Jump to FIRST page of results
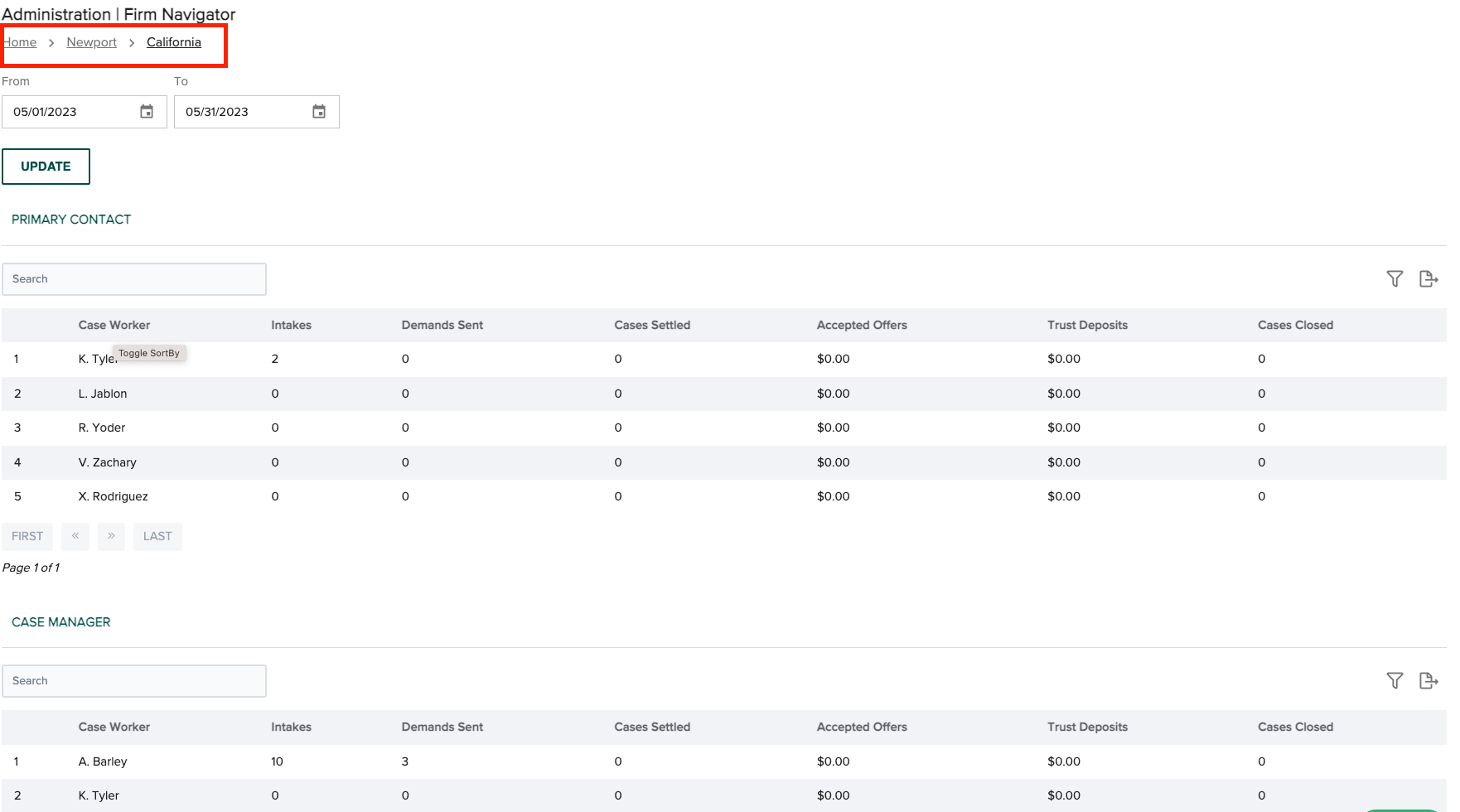Screen dimensions: 1460x812 point(27,536)
